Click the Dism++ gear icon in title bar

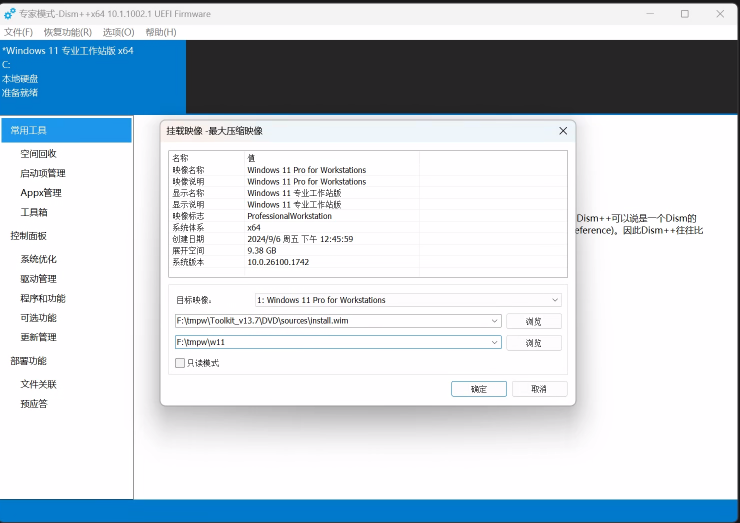[x=9, y=14]
